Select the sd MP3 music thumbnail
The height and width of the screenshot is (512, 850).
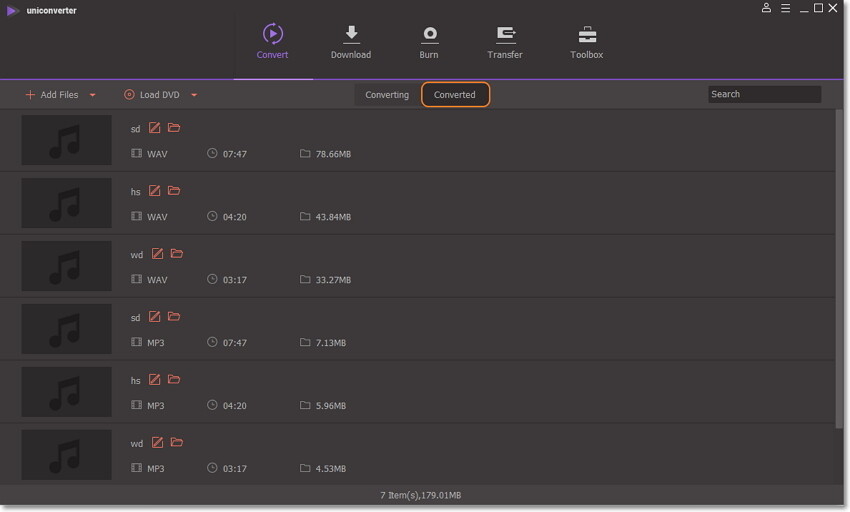coord(67,329)
